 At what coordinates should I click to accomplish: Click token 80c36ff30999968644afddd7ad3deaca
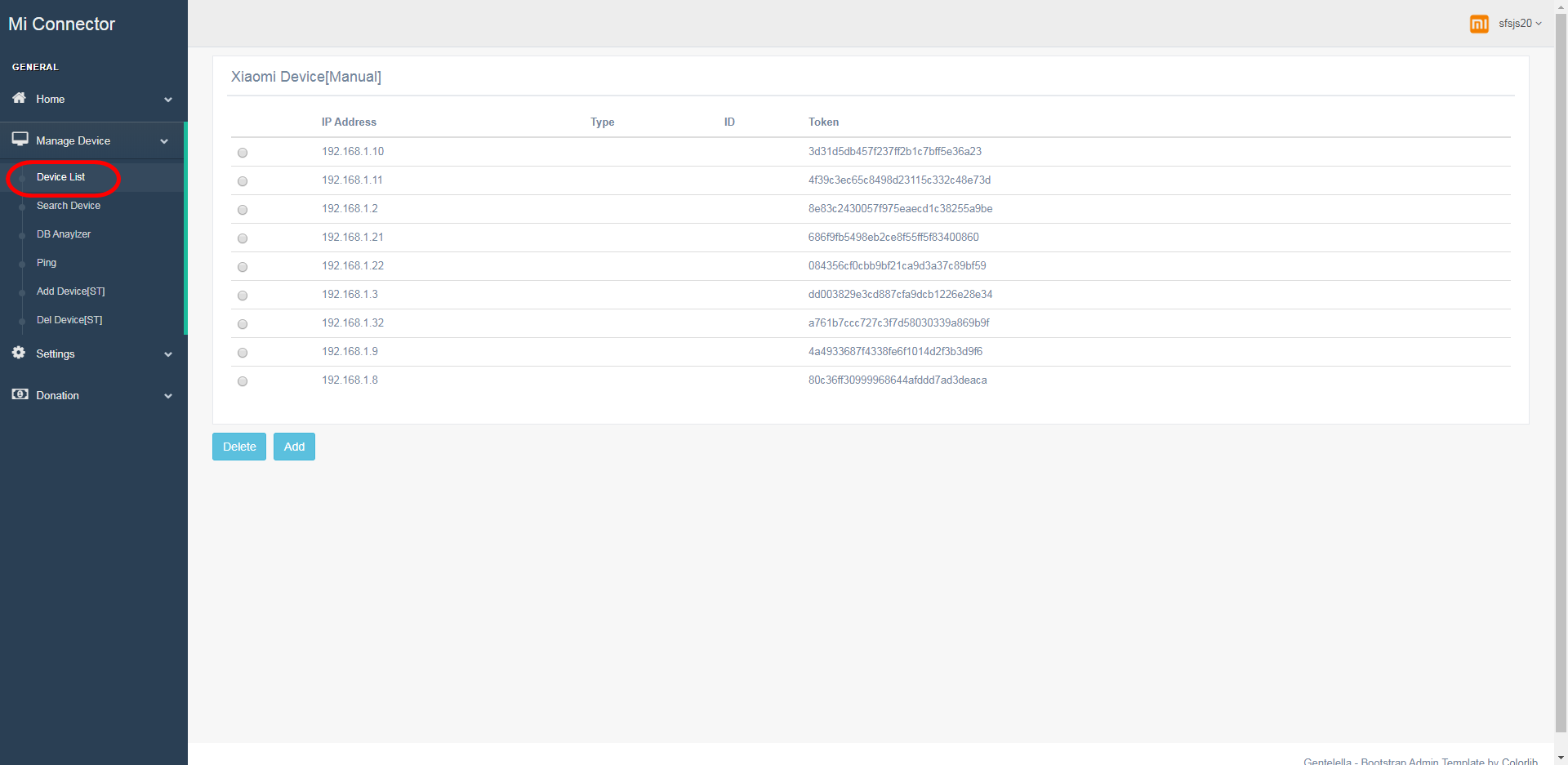[x=898, y=380]
